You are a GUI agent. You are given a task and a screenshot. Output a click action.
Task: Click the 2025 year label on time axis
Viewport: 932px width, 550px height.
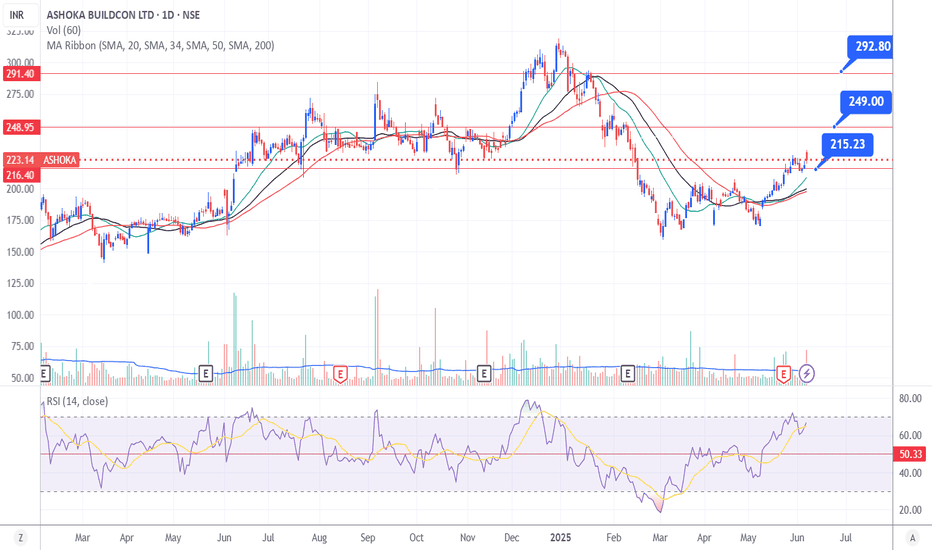[x=561, y=538]
